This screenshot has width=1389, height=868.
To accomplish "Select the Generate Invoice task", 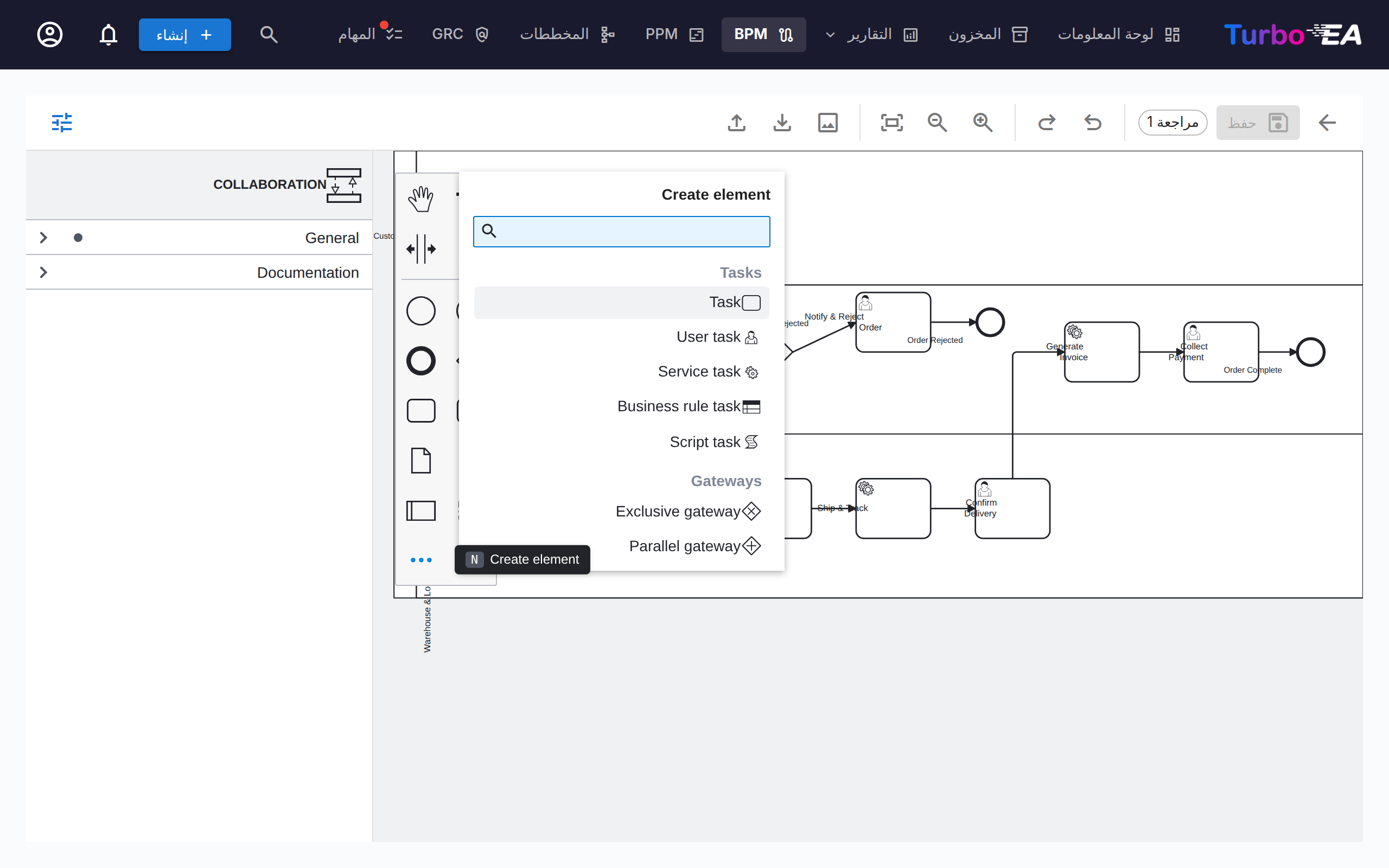I will 1101,352.
